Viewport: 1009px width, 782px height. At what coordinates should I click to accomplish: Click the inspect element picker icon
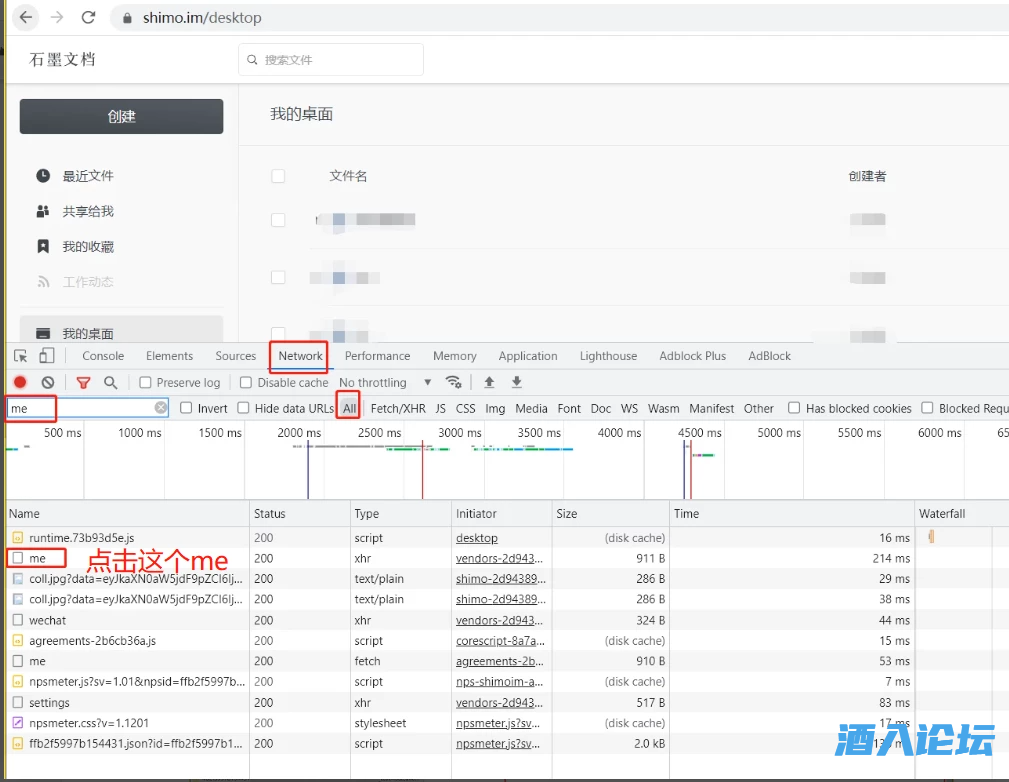point(20,356)
